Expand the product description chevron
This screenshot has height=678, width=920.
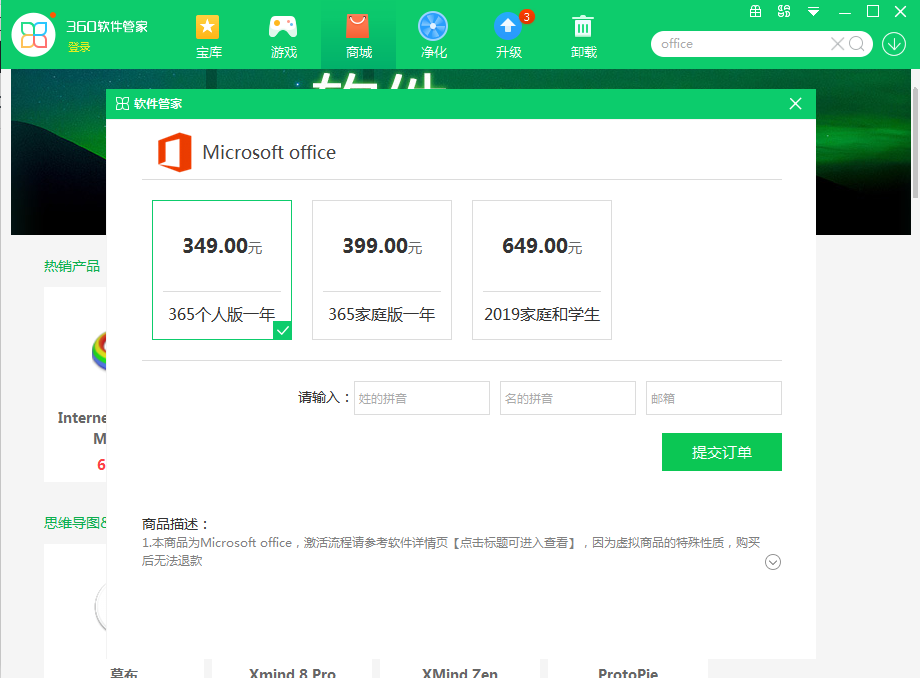coord(773,562)
